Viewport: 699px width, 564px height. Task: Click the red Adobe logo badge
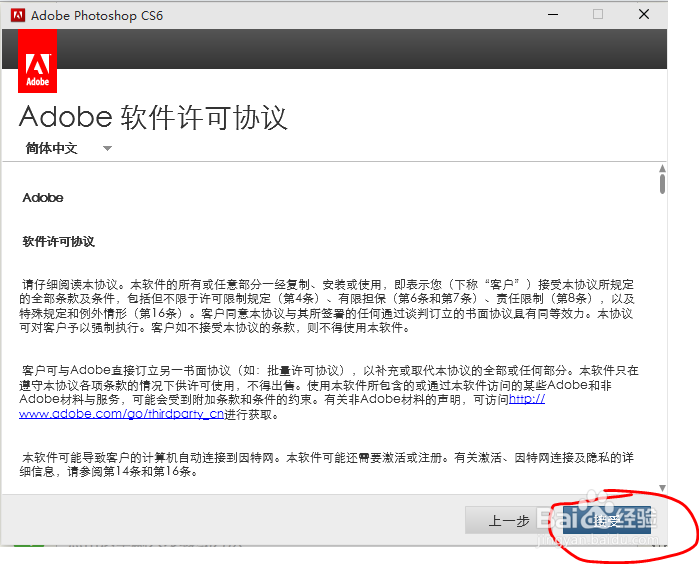(x=37, y=61)
